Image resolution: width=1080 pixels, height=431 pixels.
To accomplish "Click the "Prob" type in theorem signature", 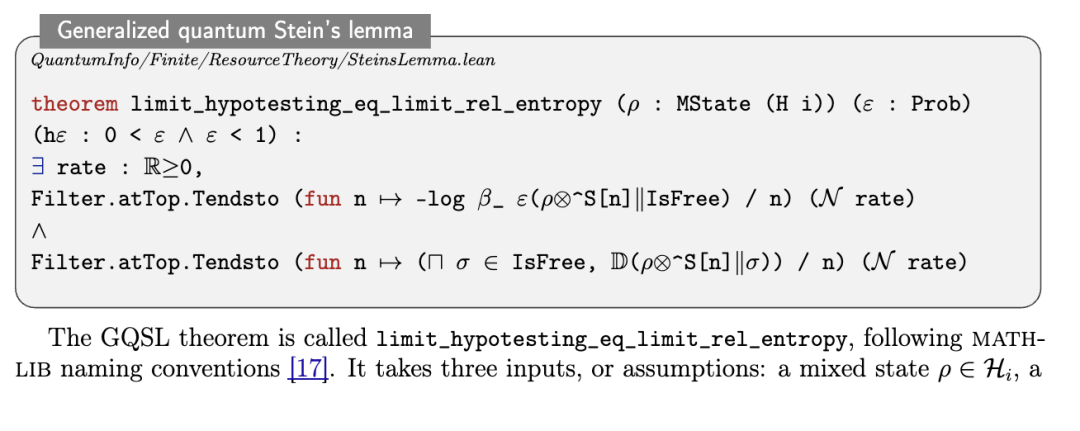I will point(939,104).
